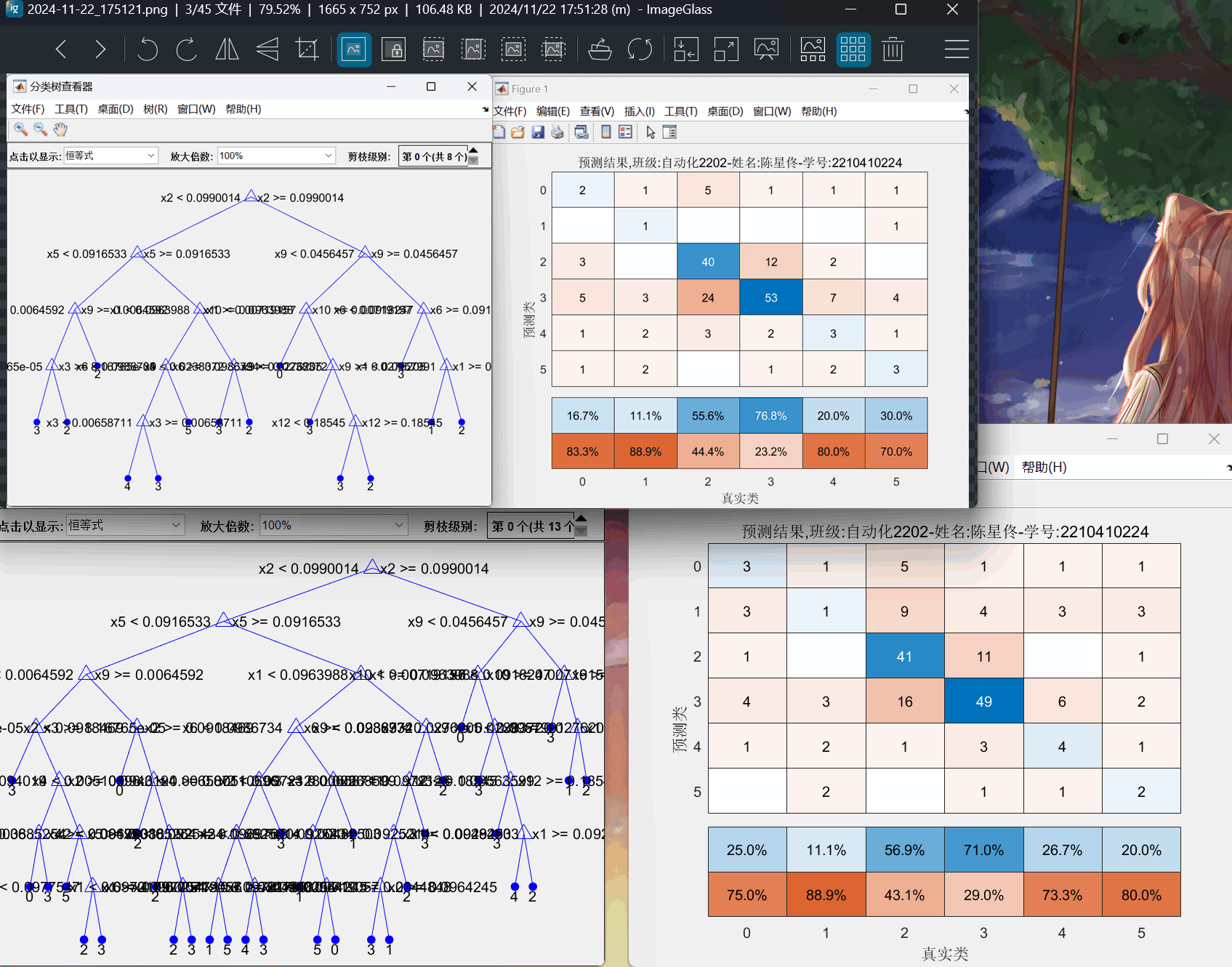This screenshot has width=1232, height=967.
Task: View next image in ImageGlass
Action: click(100, 49)
